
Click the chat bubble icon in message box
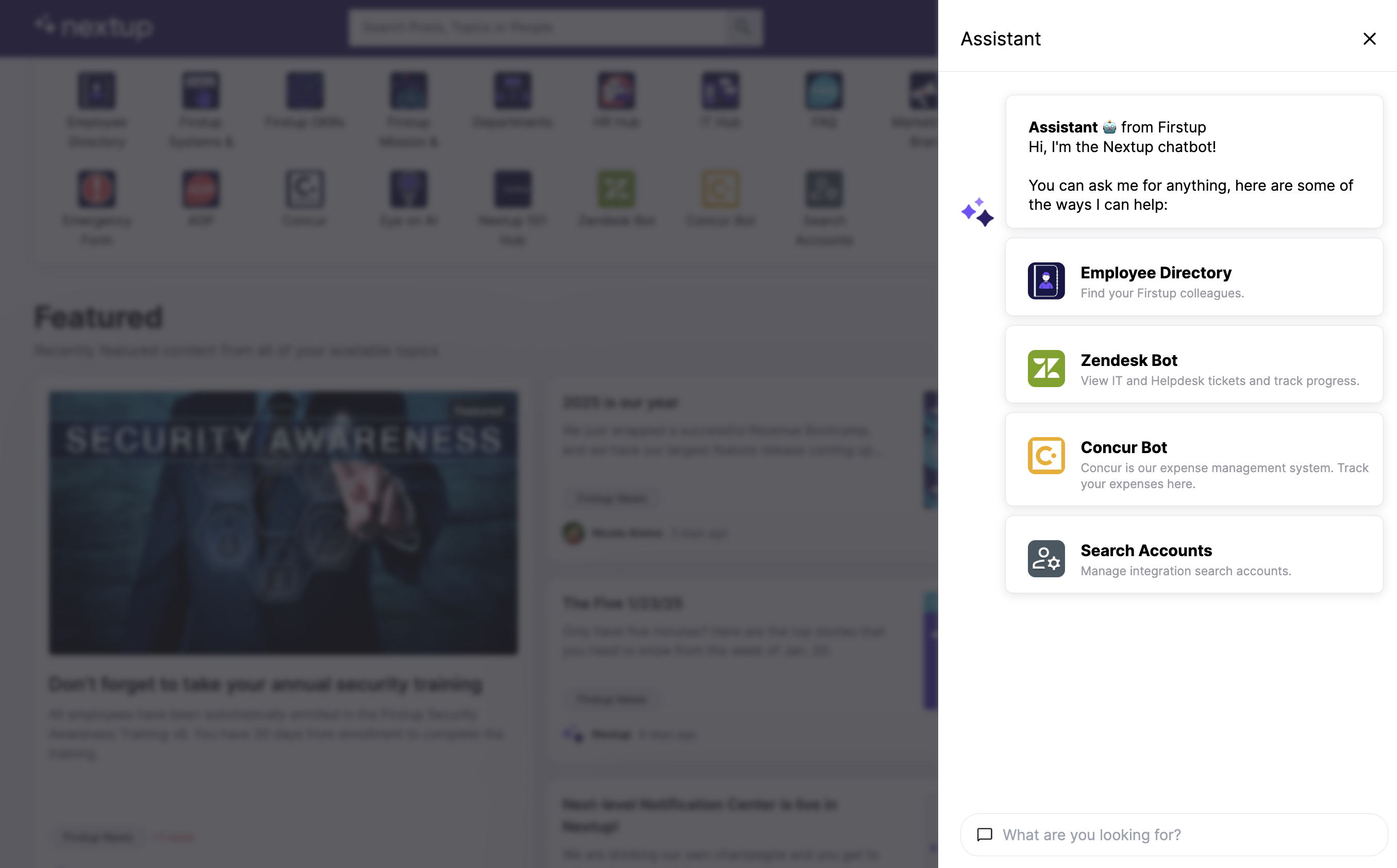point(984,834)
